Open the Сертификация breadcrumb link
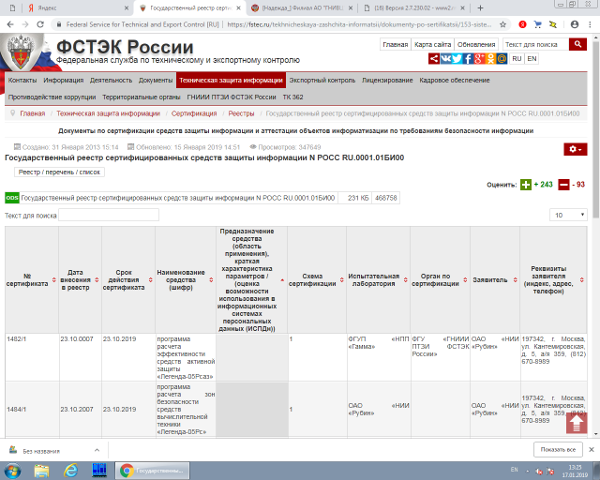This screenshot has height=480, width=600. coord(194,113)
